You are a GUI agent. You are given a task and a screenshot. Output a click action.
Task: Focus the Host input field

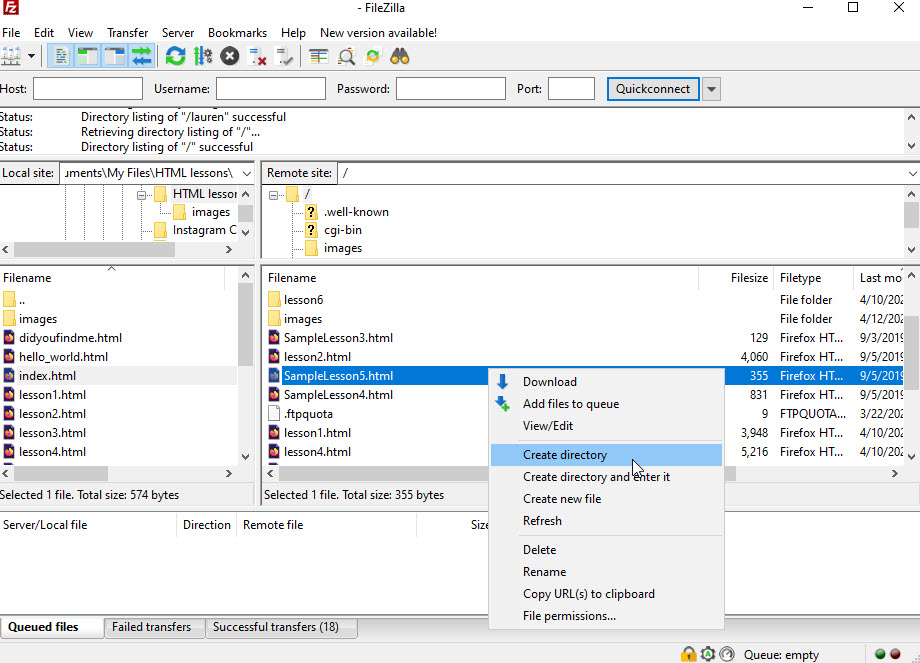pos(88,89)
